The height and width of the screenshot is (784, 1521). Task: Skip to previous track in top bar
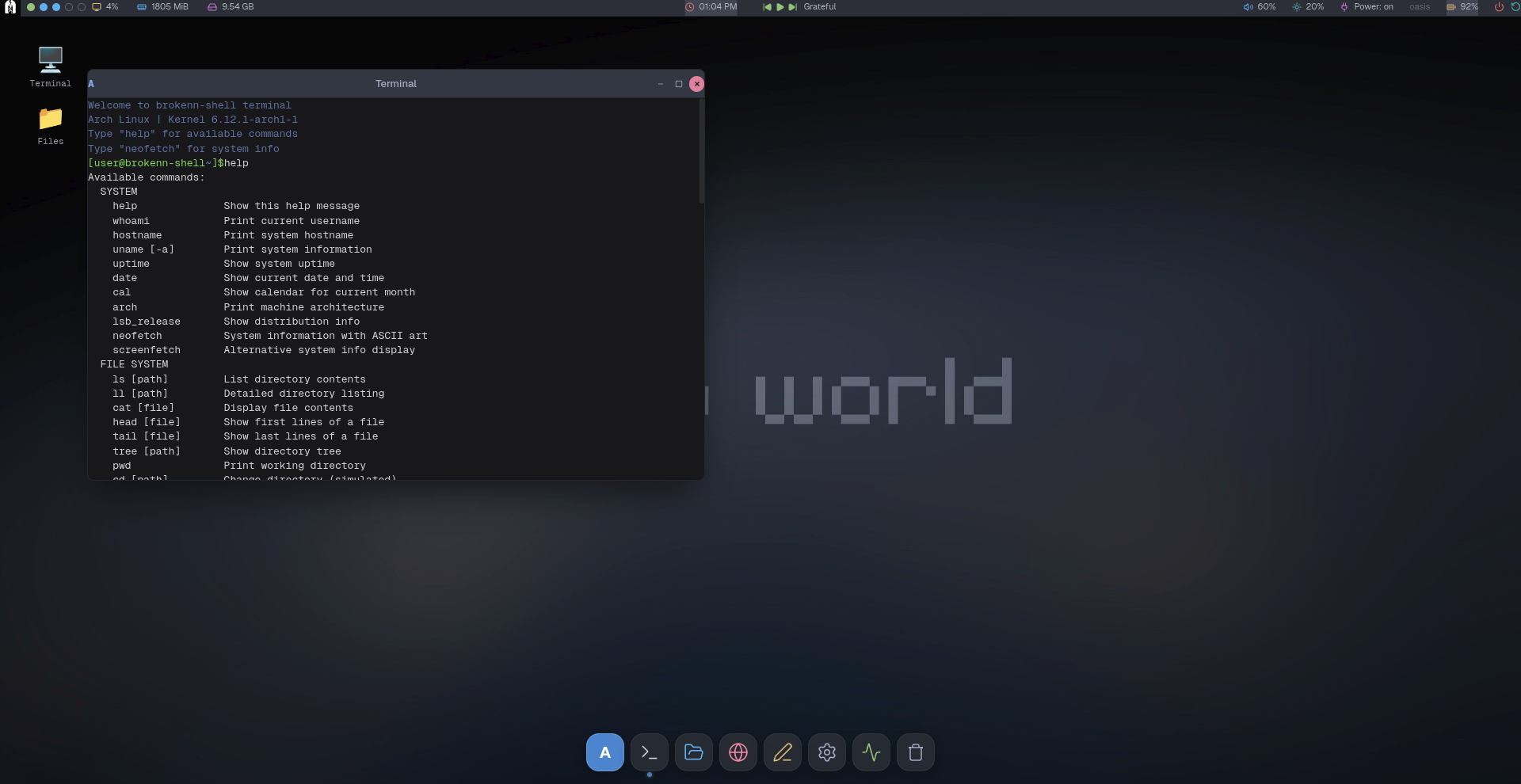pyautogui.click(x=767, y=7)
